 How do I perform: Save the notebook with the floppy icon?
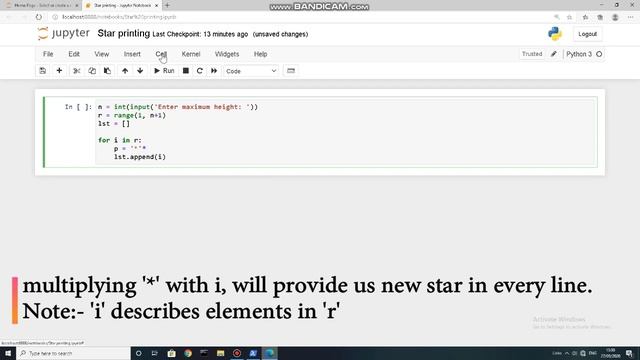coord(42,71)
